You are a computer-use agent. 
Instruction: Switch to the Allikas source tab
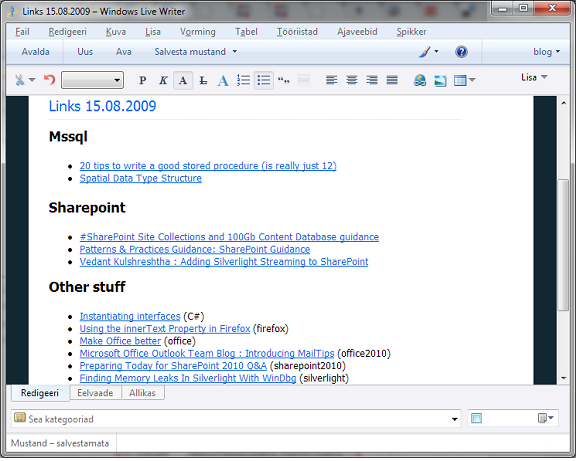tap(143, 393)
